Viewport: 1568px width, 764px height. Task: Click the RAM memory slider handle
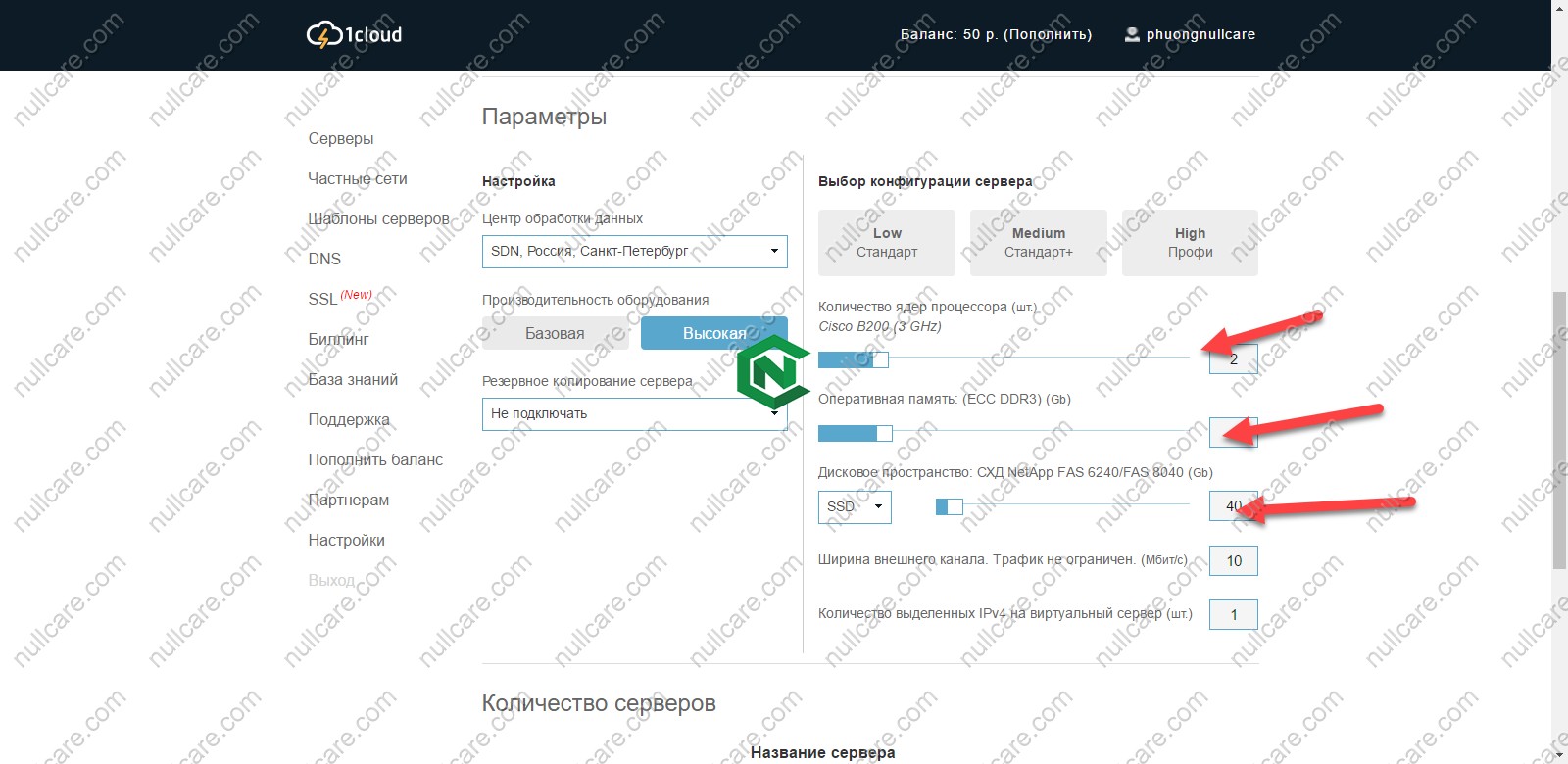[x=884, y=433]
